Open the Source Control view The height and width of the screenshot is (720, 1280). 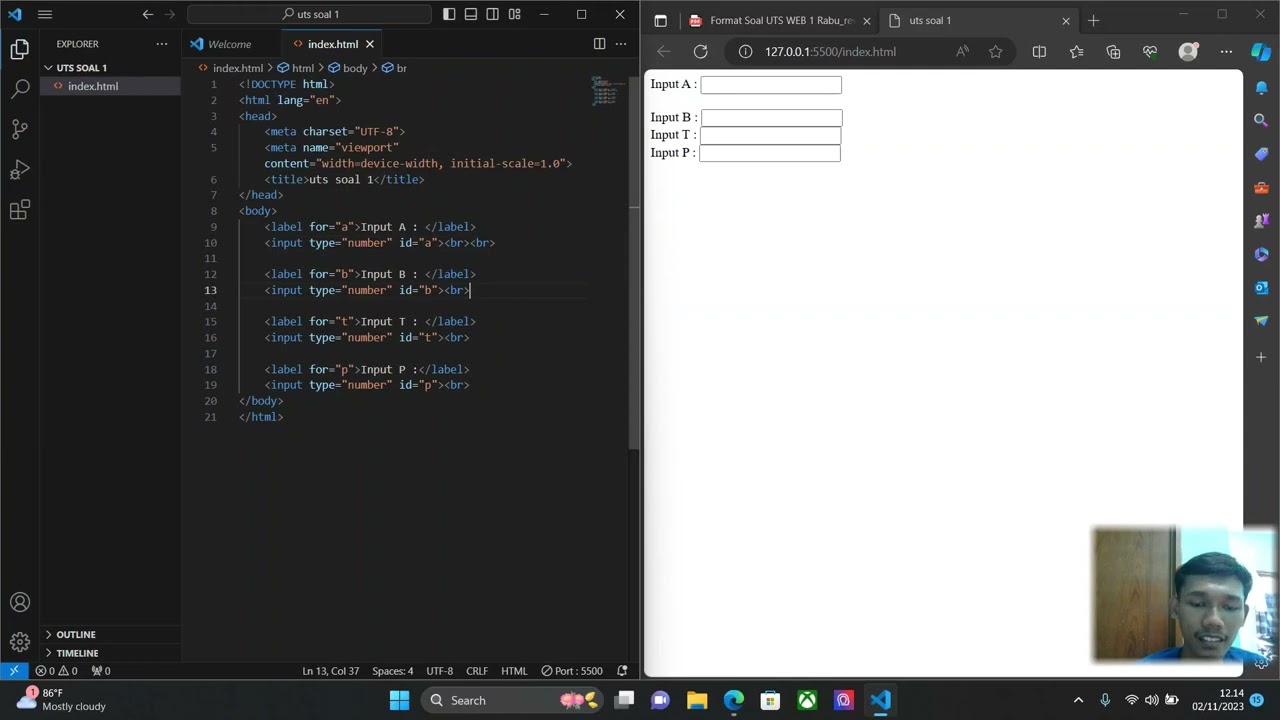tap(20, 129)
